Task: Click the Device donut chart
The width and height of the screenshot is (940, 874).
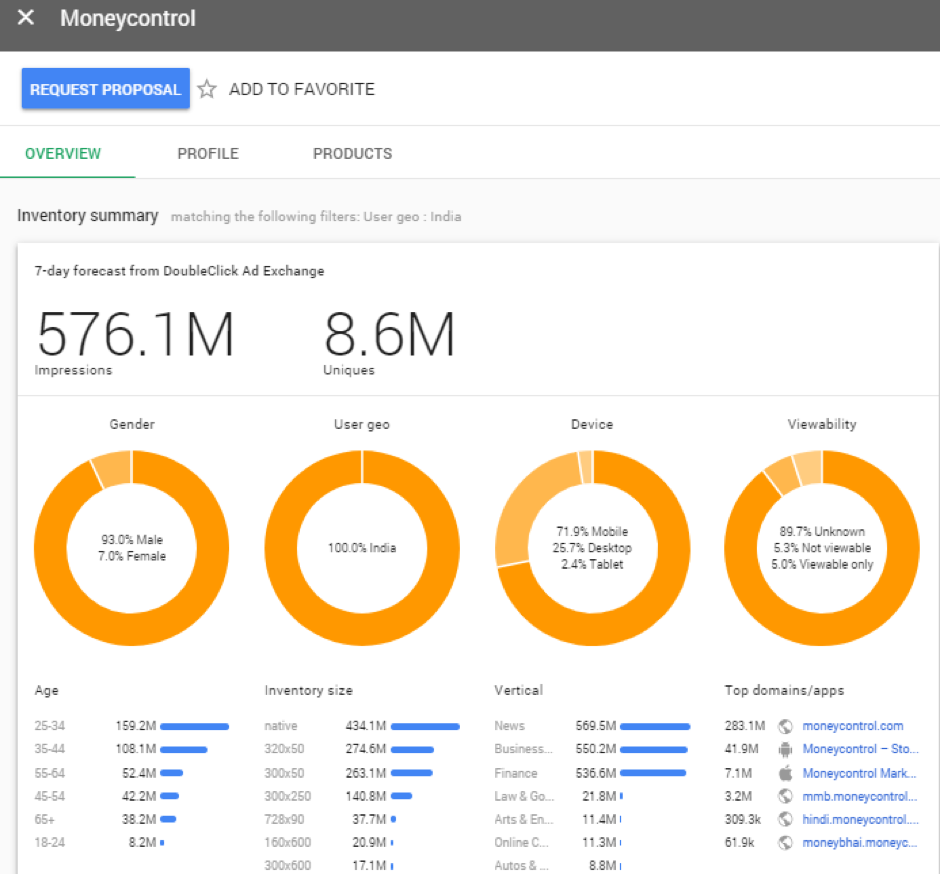Action: coord(592,548)
